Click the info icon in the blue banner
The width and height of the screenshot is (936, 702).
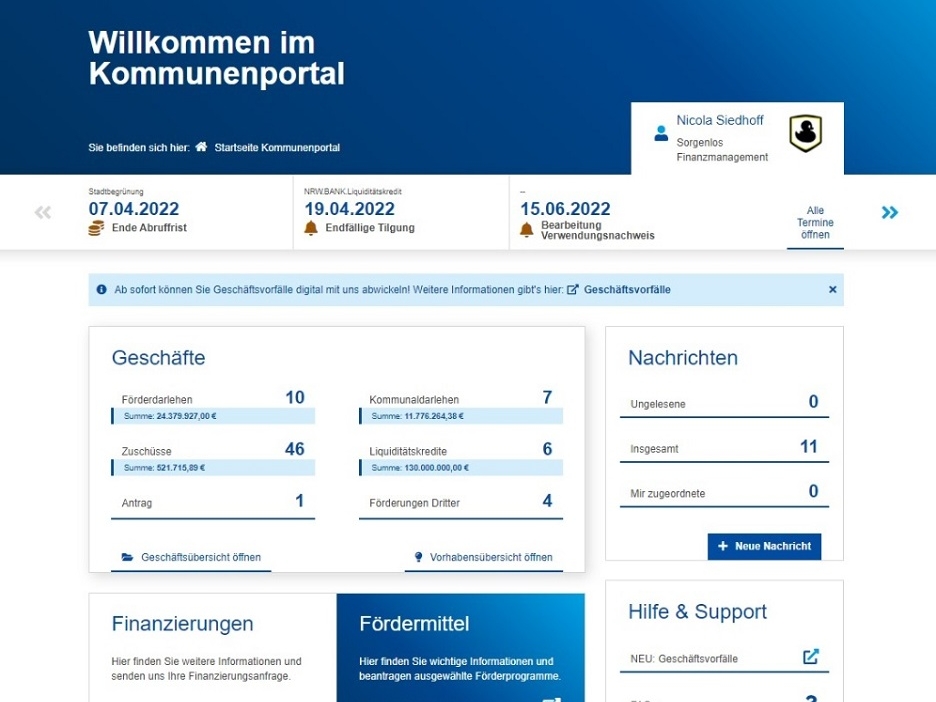point(101,289)
